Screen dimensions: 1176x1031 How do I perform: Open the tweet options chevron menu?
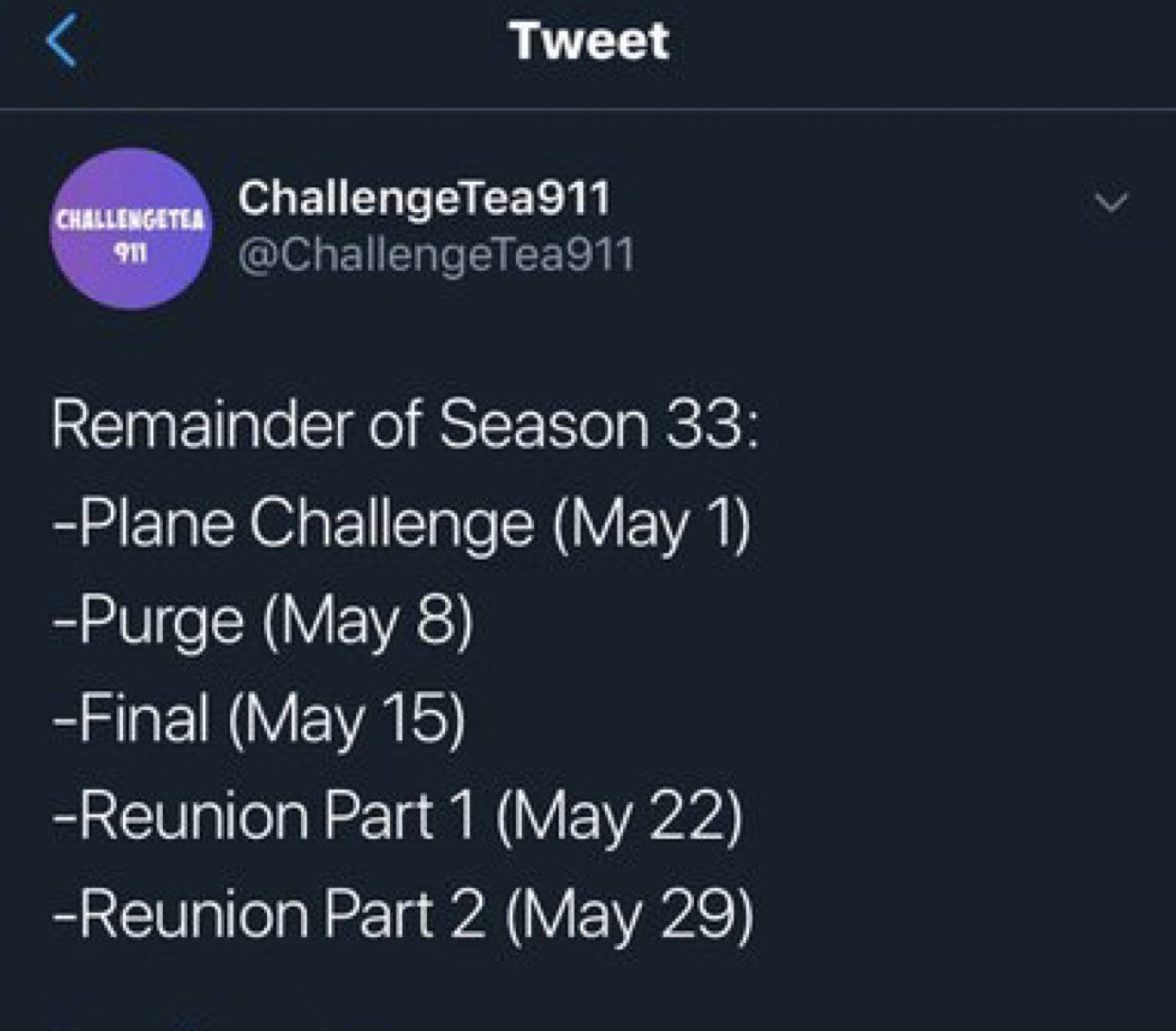1111,202
